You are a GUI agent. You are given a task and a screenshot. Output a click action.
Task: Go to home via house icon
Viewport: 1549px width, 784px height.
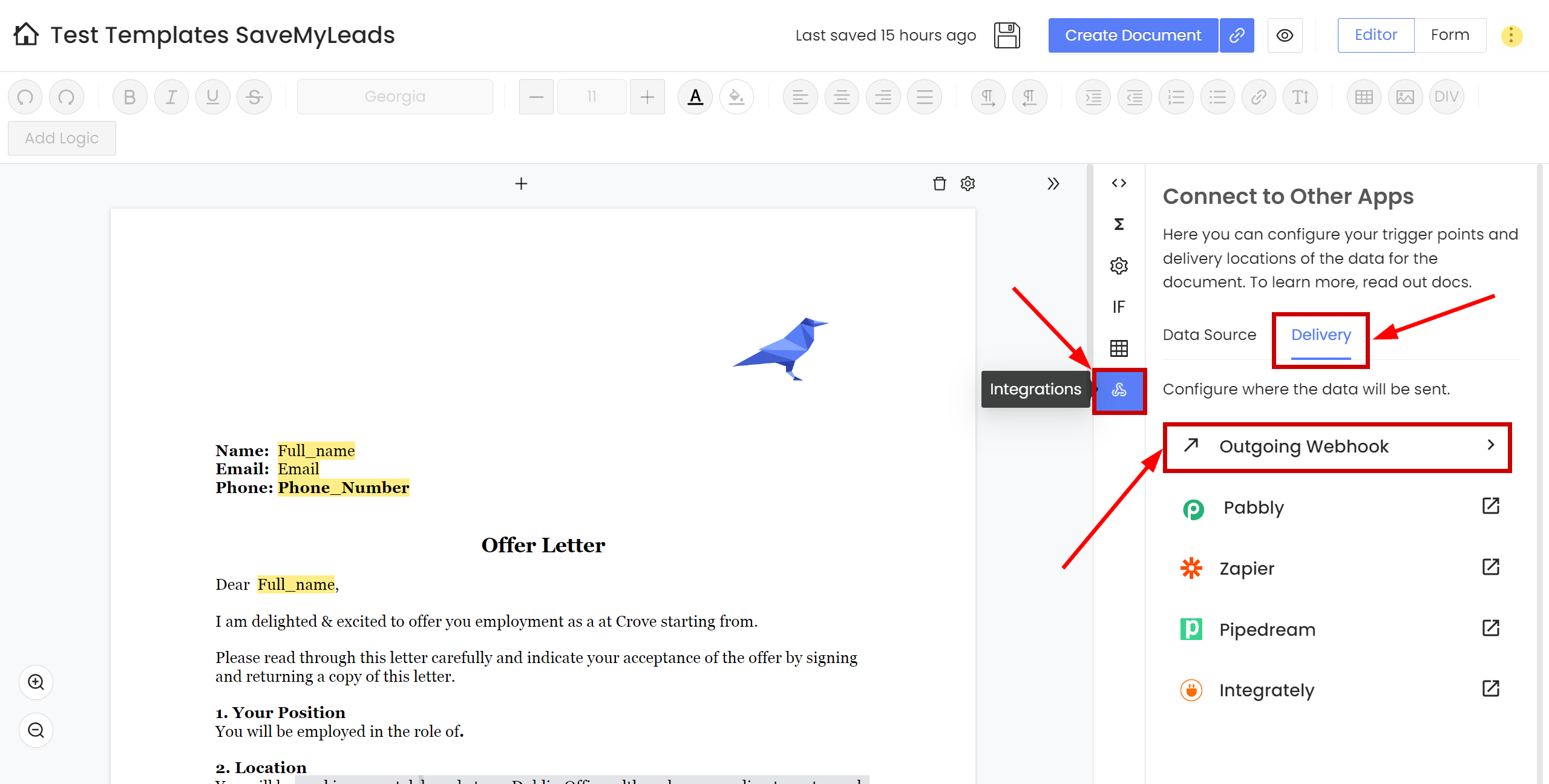(x=26, y=34)
